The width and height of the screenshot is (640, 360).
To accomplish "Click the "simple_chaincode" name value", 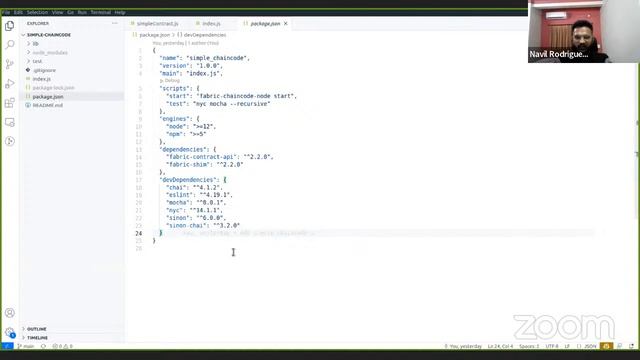I will [x=216, y=58].
